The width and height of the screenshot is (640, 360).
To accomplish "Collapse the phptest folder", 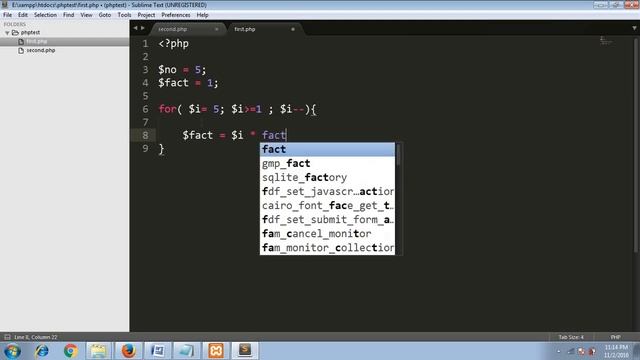I will click(x=7, y=33).
